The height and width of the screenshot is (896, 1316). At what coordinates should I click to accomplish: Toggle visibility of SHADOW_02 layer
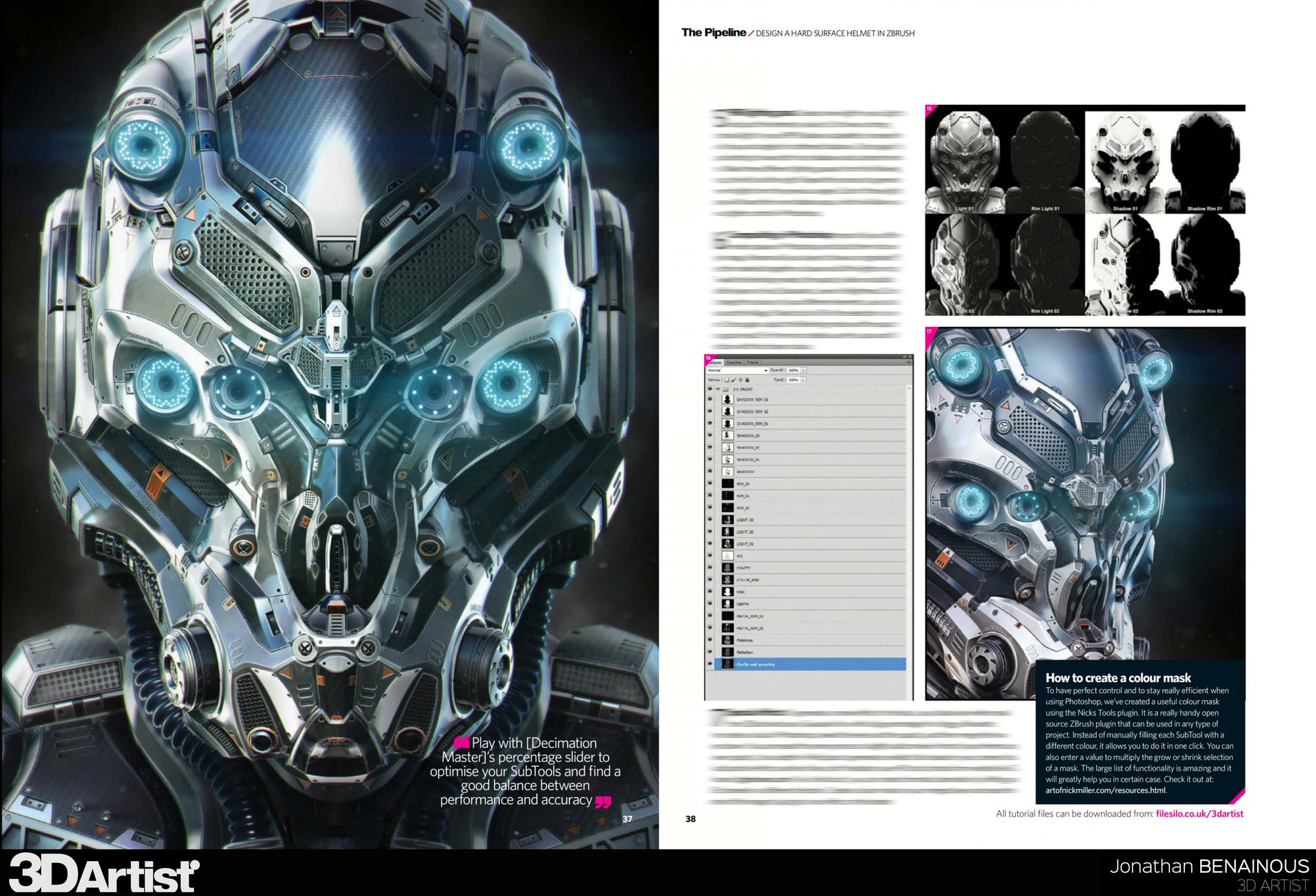[710, 448]
